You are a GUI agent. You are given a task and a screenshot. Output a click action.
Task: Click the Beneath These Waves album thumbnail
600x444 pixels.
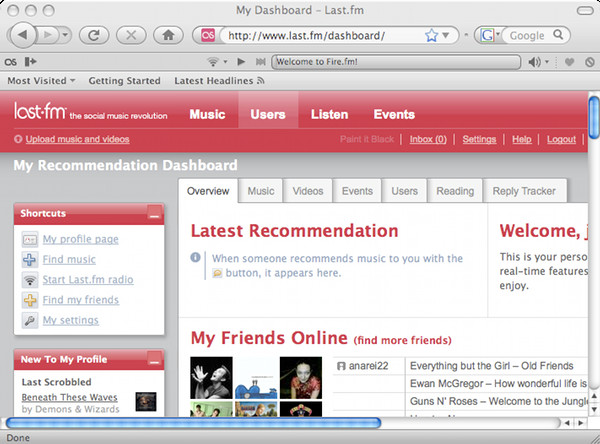coord(146,402)
